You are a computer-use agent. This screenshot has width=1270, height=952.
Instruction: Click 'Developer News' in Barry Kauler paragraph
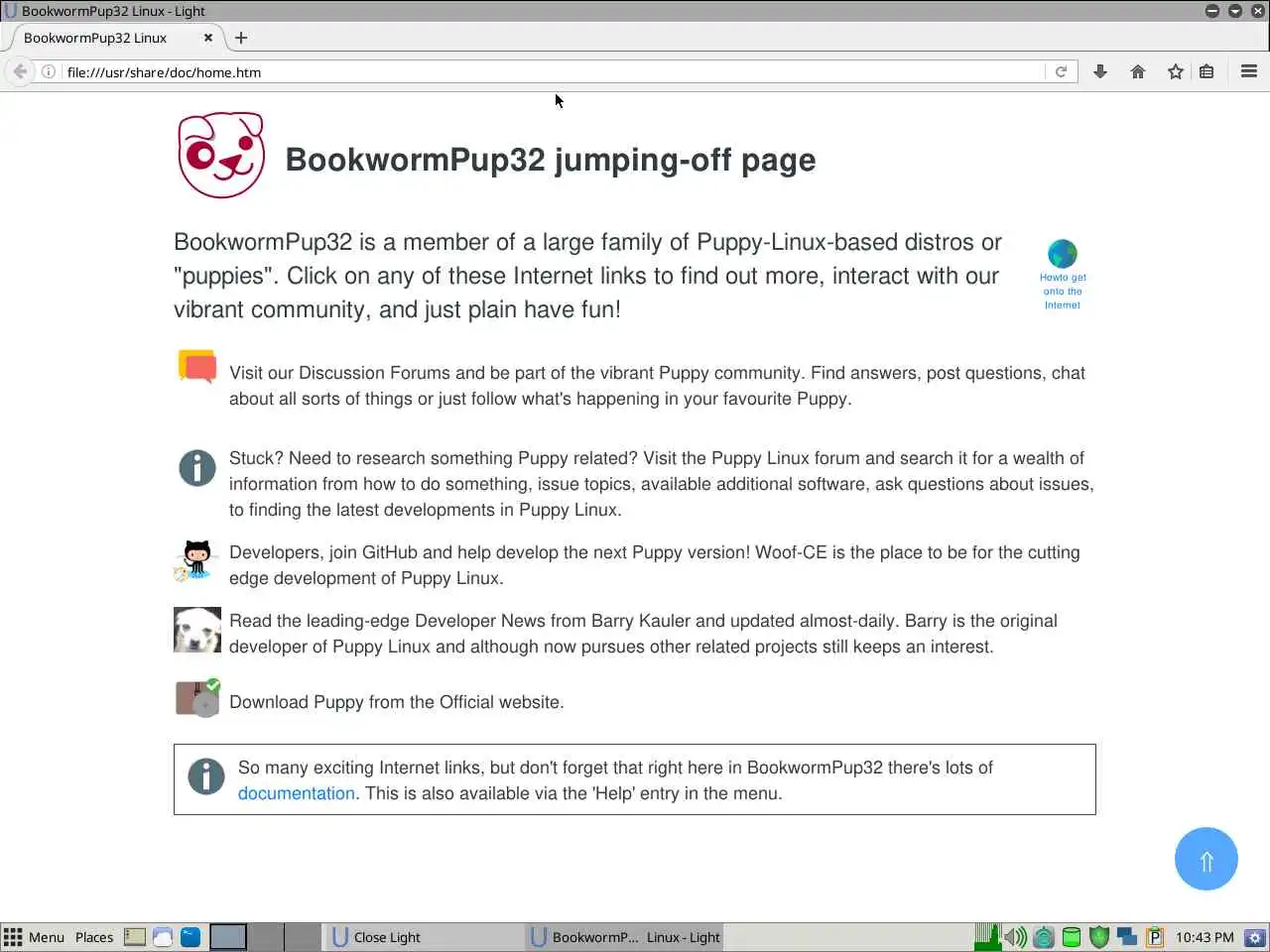480,621
